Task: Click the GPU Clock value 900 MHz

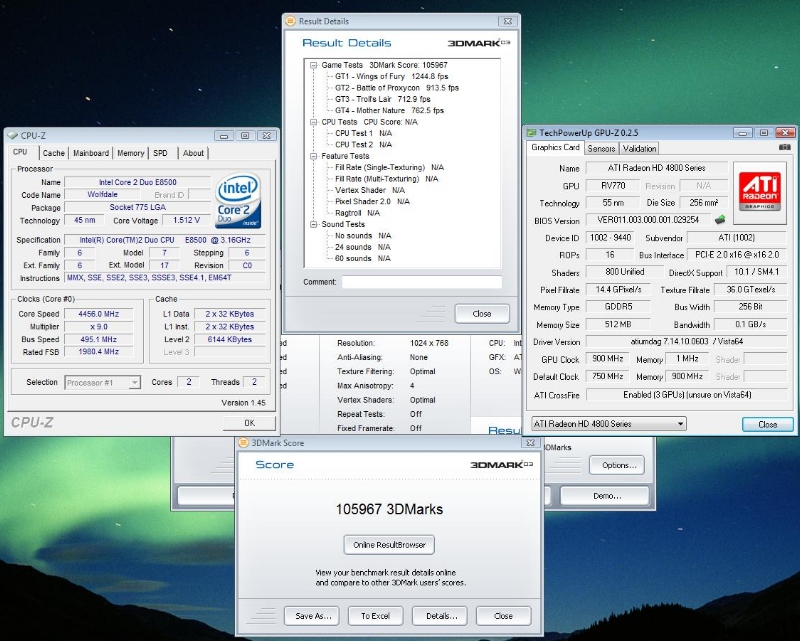Action: tap(607, 359)
